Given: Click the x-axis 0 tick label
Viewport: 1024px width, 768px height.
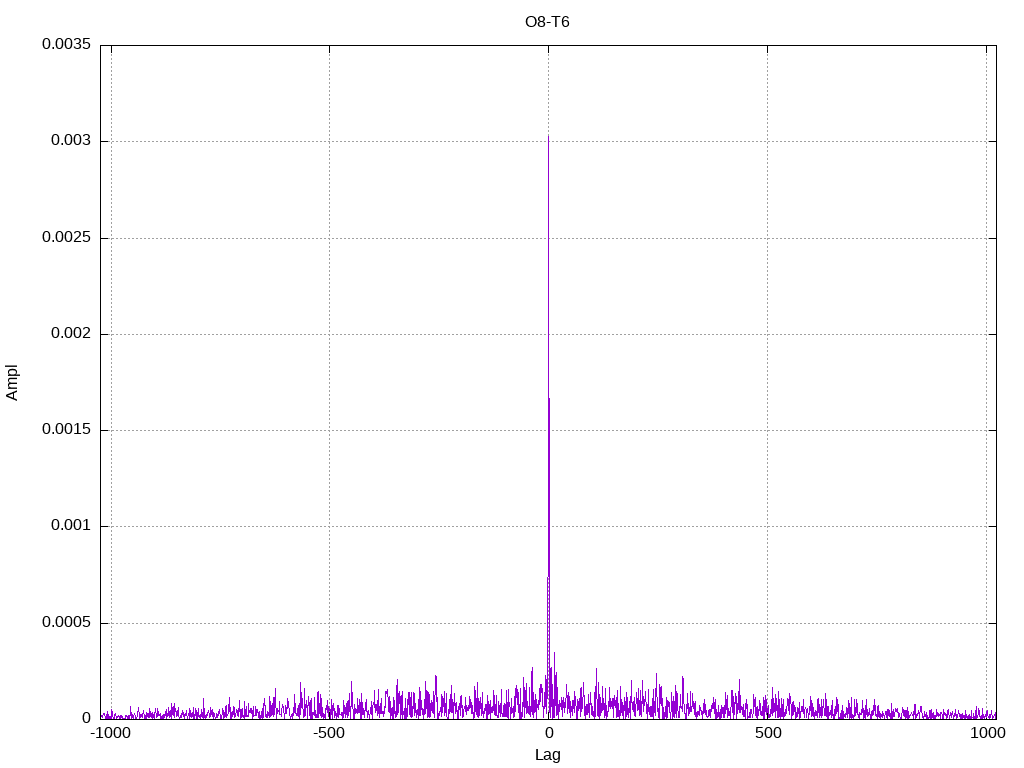Looking at the screenshot, I should coord(550,733).
